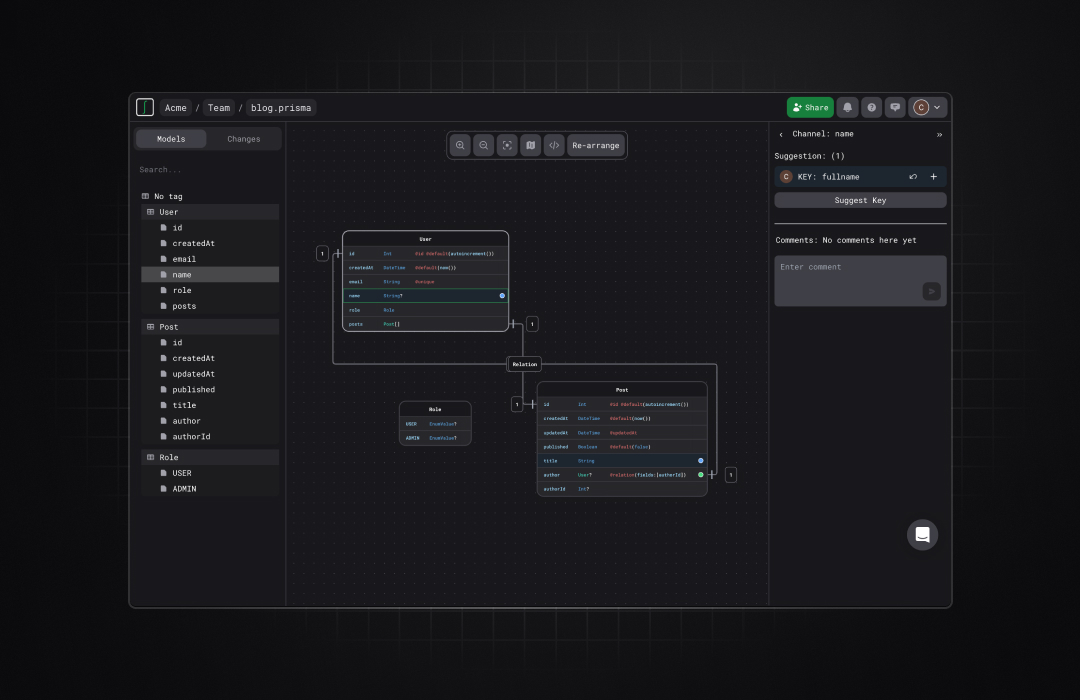Click the name row in User table
Viewport: 1080px width, 700px height.
(426, 296)
